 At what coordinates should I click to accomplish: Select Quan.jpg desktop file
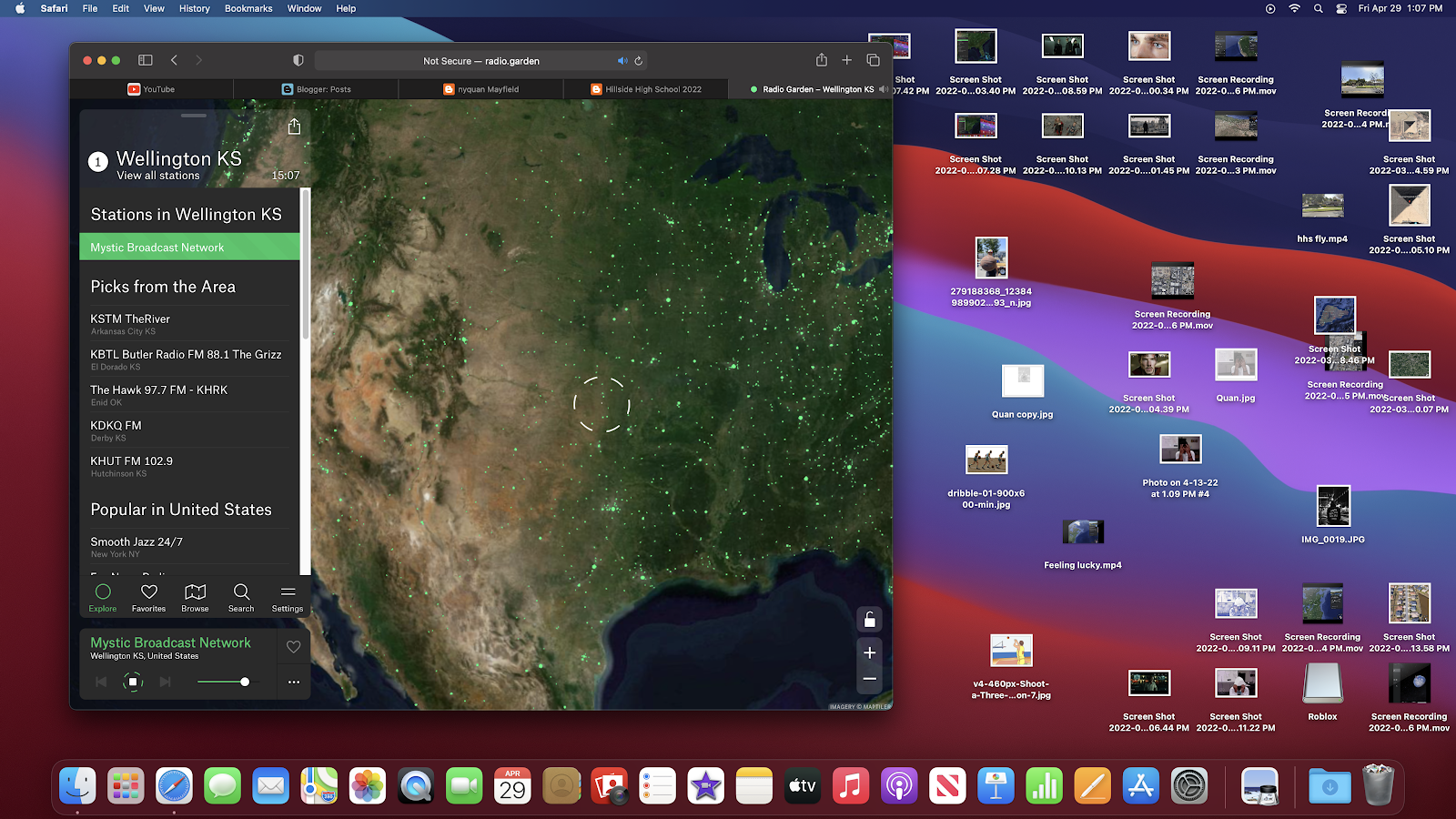pyautogui.click(x=1236, y=376)
